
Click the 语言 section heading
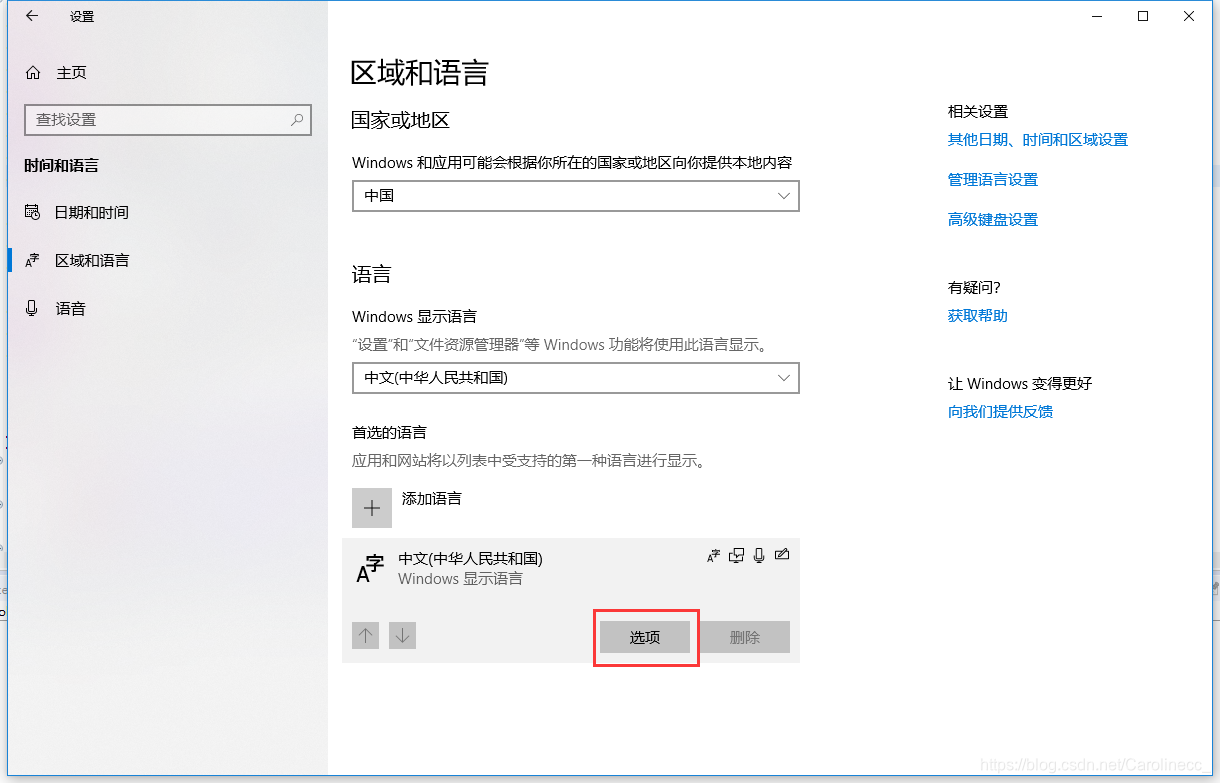coord(372,275)
